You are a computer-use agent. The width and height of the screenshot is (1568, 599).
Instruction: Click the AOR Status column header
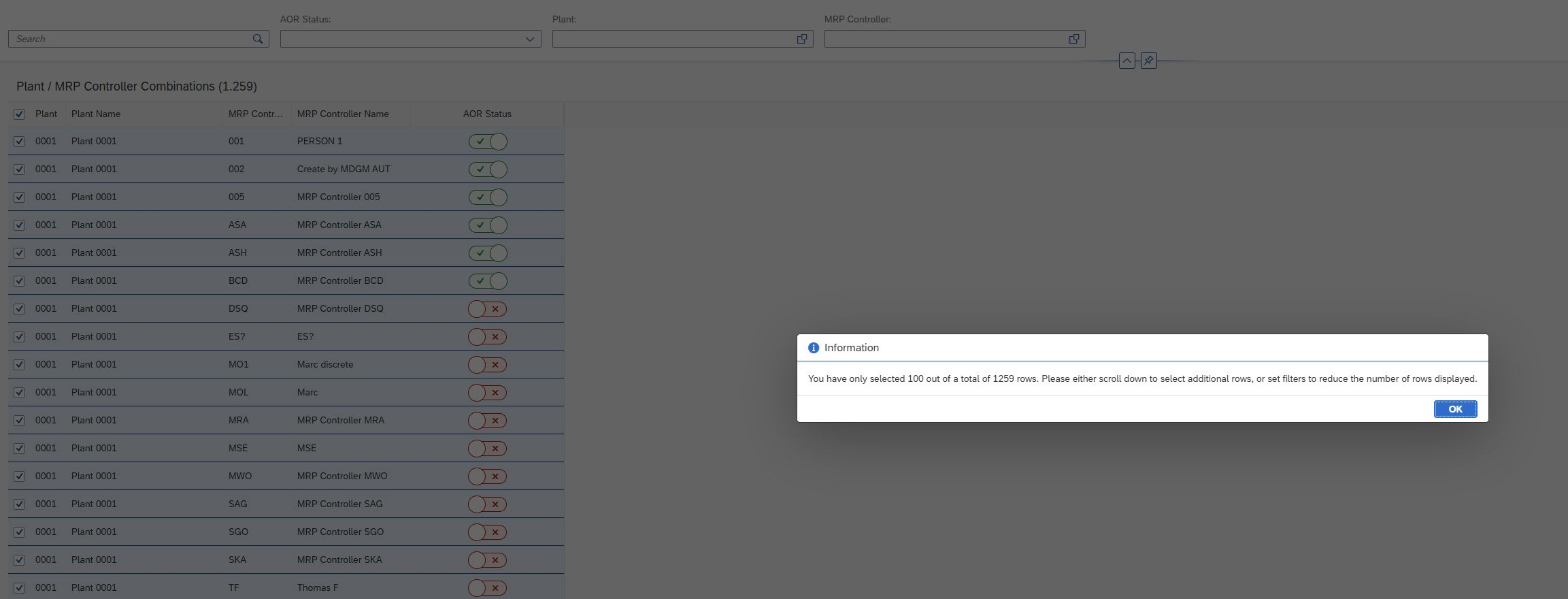point(487,114)
